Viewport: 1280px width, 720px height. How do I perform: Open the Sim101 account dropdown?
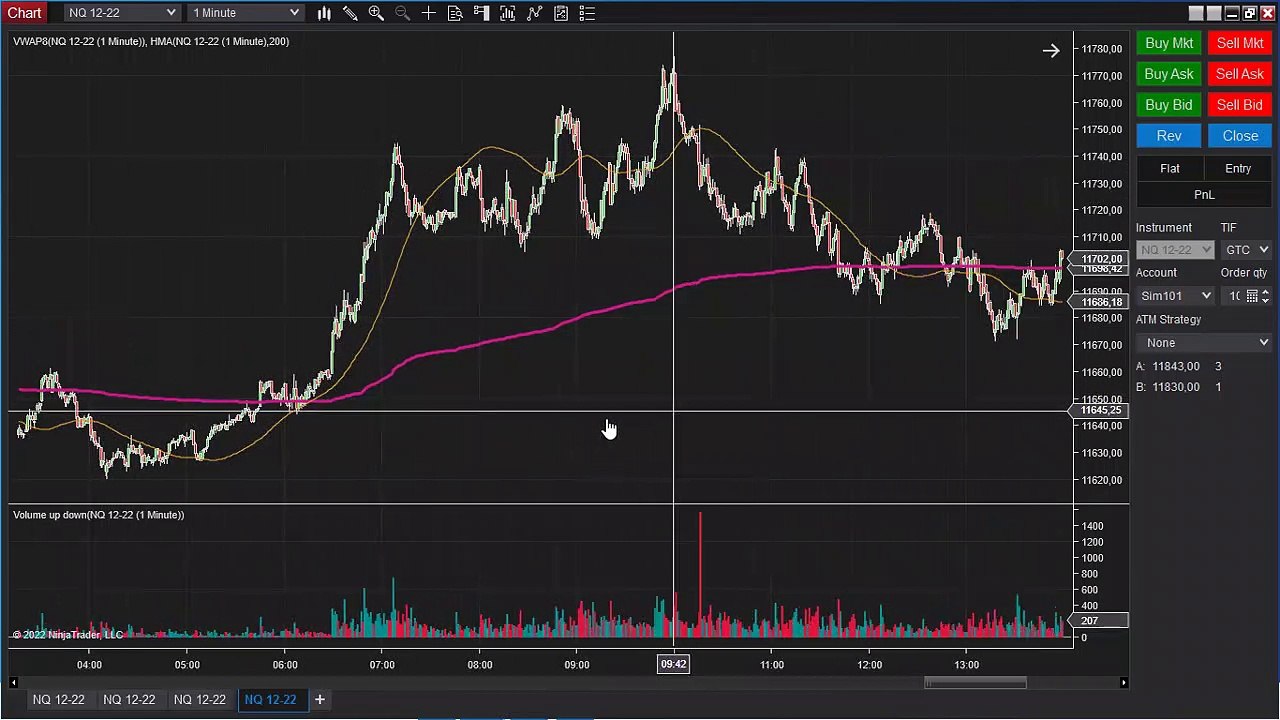1176,296
